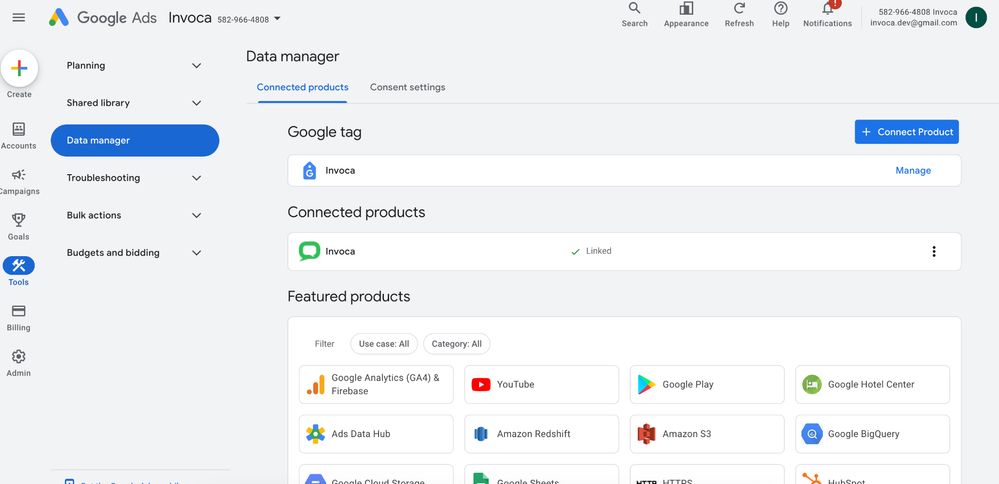This screenshot has height=484, width=999.
Task: Click the Google Ads logo
Action: (x=103, y=18)
